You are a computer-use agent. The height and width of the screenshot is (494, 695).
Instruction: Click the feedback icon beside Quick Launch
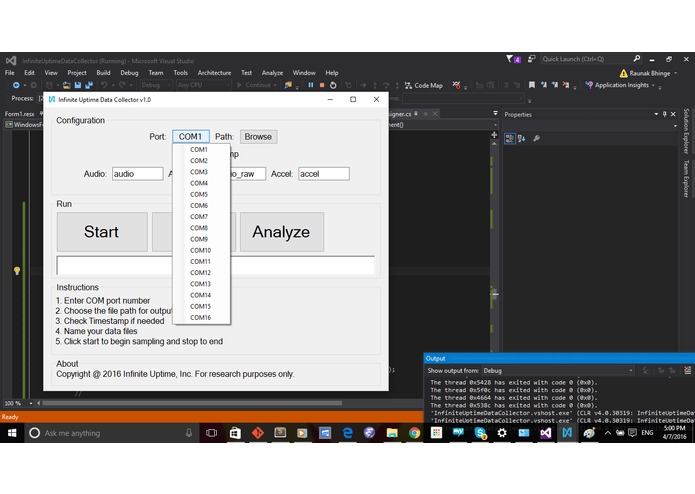click(531, 59)
